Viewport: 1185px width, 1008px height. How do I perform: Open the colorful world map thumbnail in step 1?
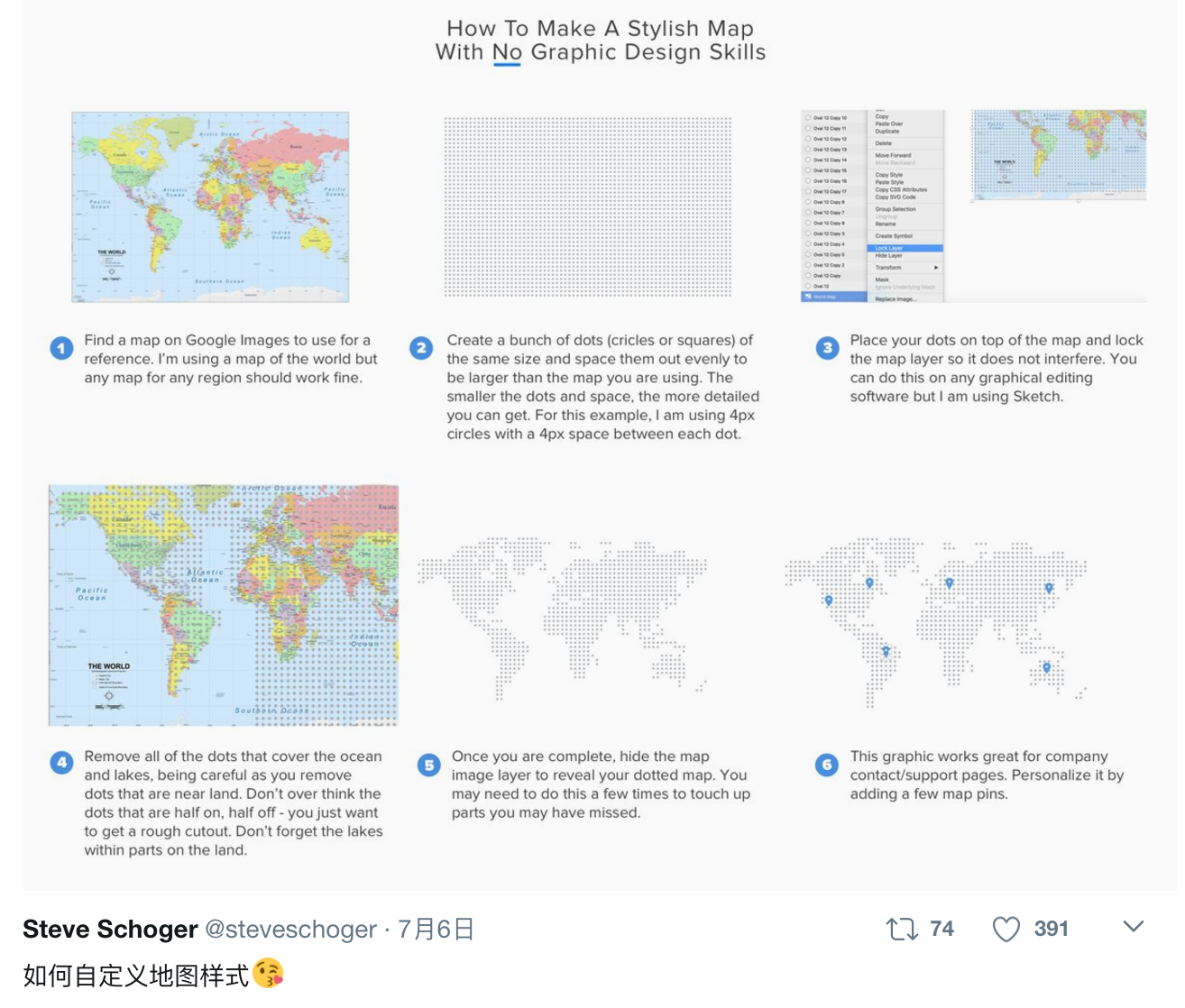[210, 206]
